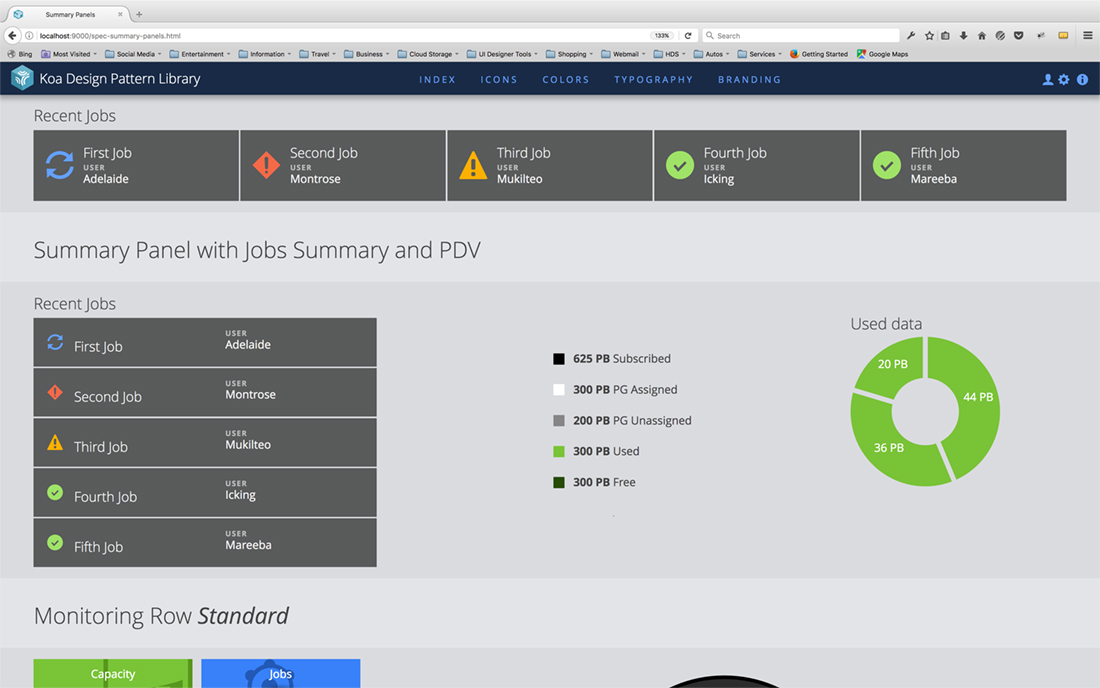The height and width of the screenshot is (688, 1100).
Task: Go to the ICONS navigation tab
Action: [499, 80]
